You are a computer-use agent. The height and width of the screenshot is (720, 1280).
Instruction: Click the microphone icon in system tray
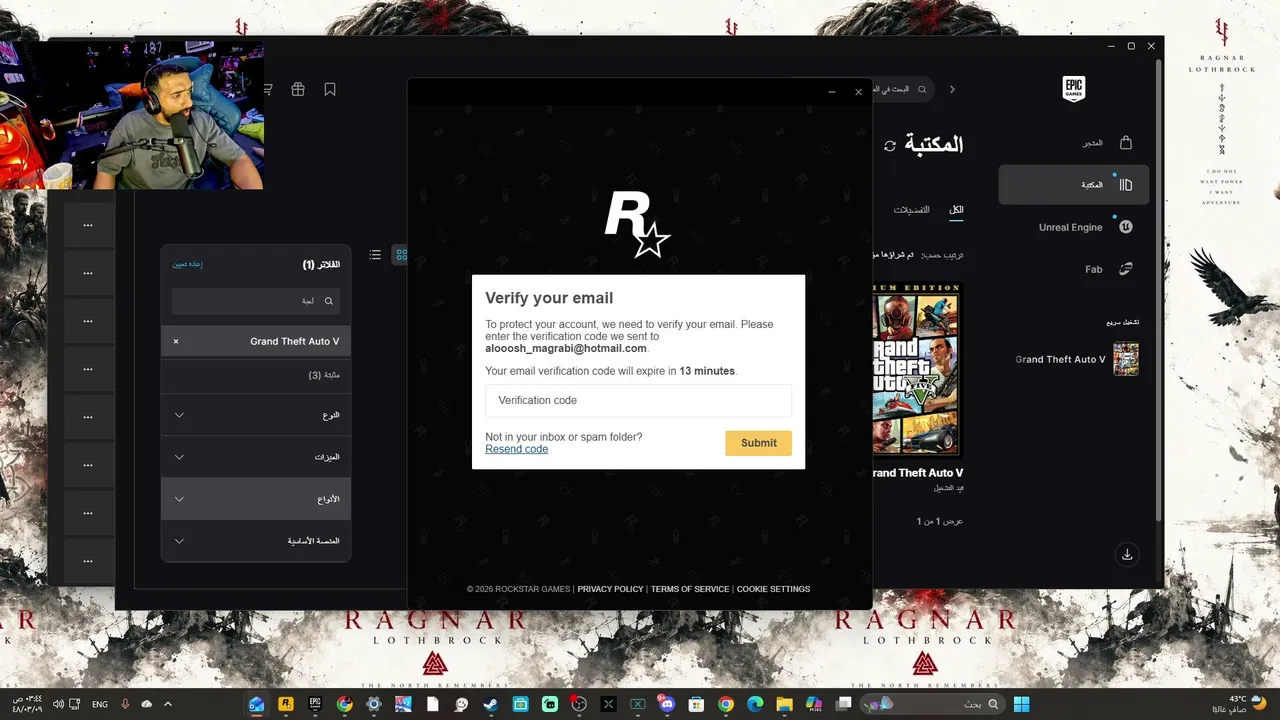(126, 704)
